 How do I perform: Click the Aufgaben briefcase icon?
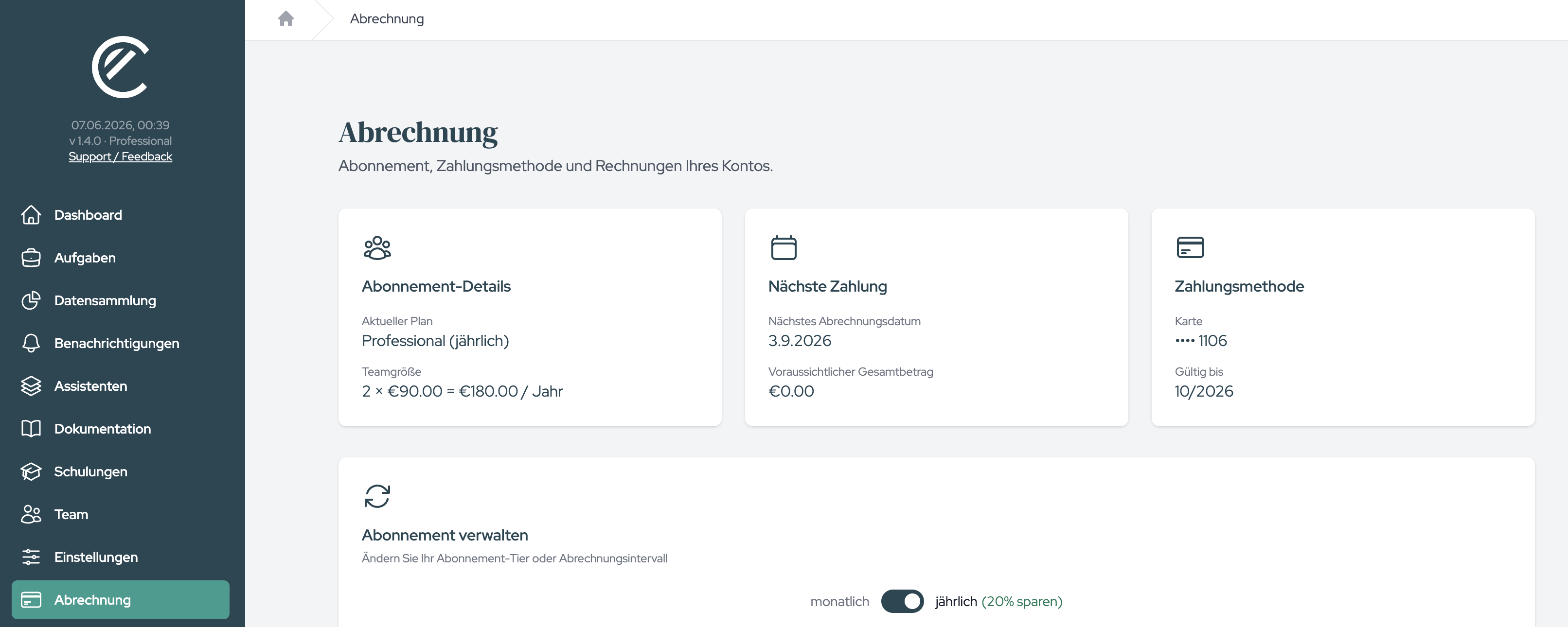click(31, 258)
